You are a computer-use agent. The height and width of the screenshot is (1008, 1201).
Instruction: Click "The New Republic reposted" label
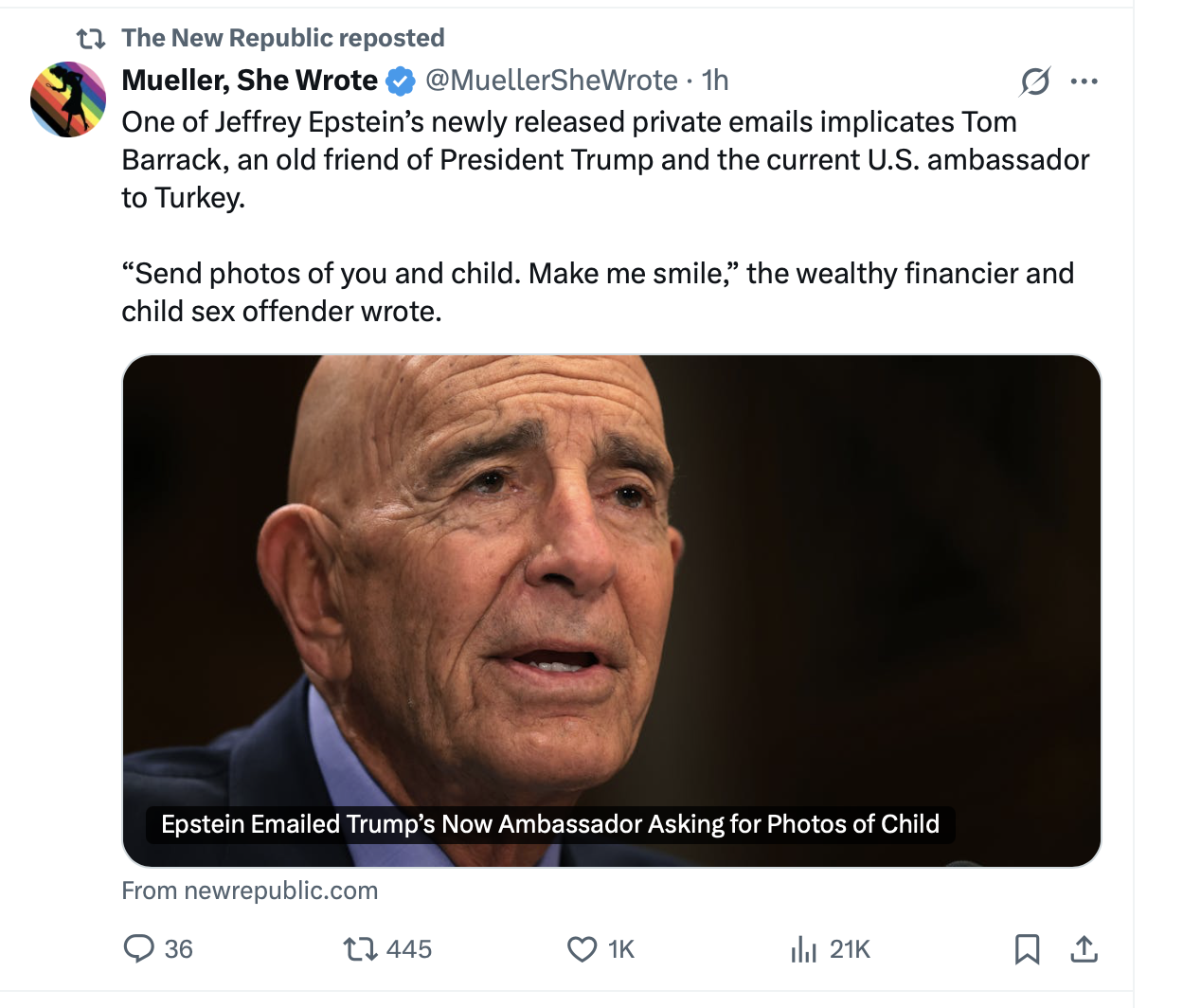[283, 38]
